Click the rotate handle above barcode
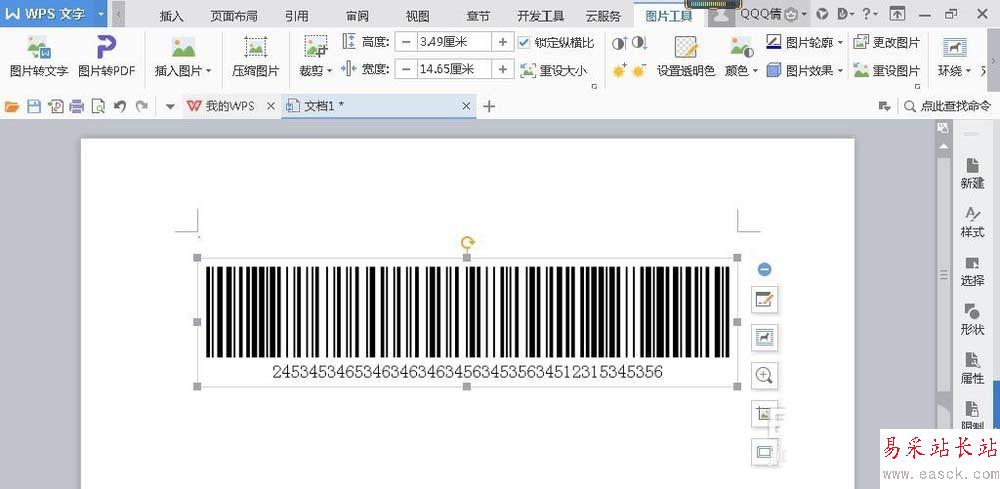This screenshot has width=1000, height=489. [x=467, y=242]
